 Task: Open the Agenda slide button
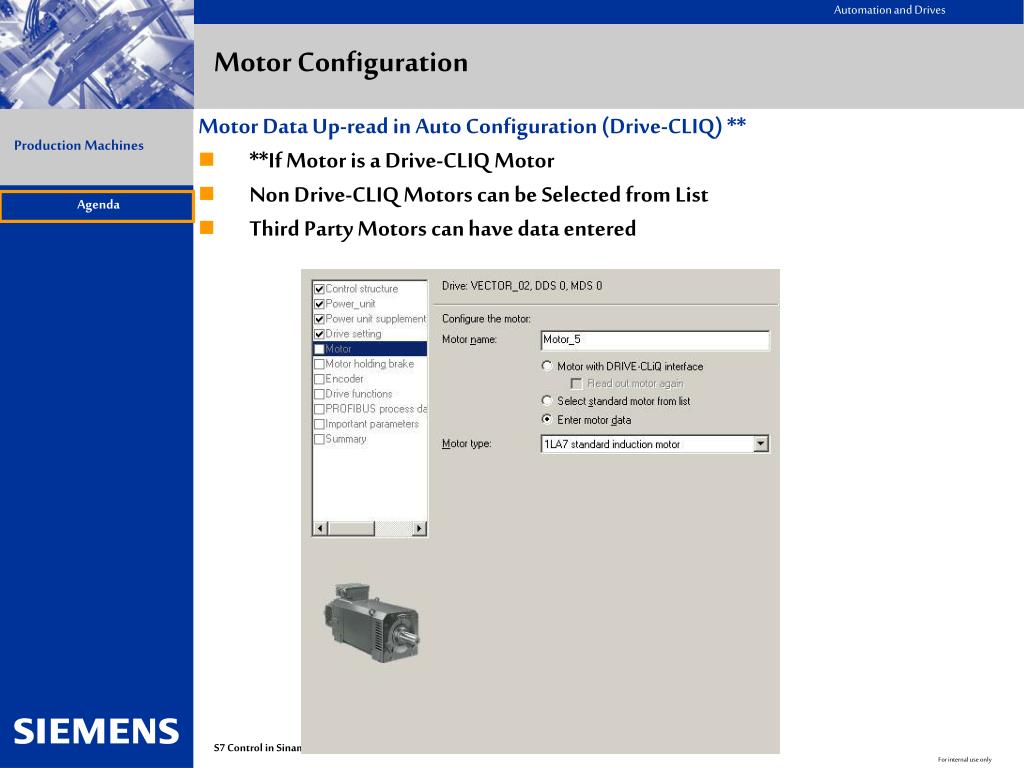(97, 206)
